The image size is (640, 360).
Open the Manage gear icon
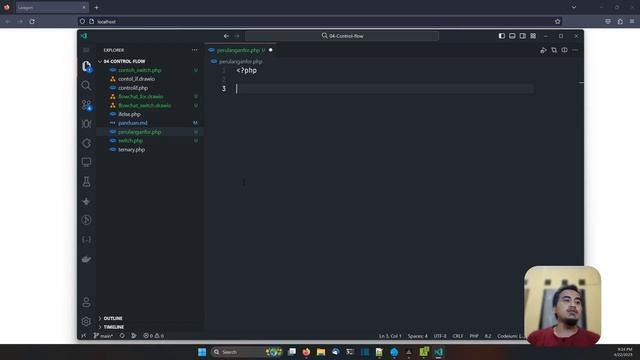86,321
